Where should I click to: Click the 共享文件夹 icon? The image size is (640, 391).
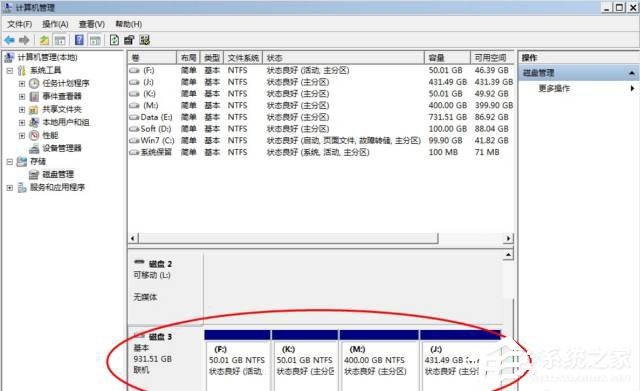click(x=34, y=109)
